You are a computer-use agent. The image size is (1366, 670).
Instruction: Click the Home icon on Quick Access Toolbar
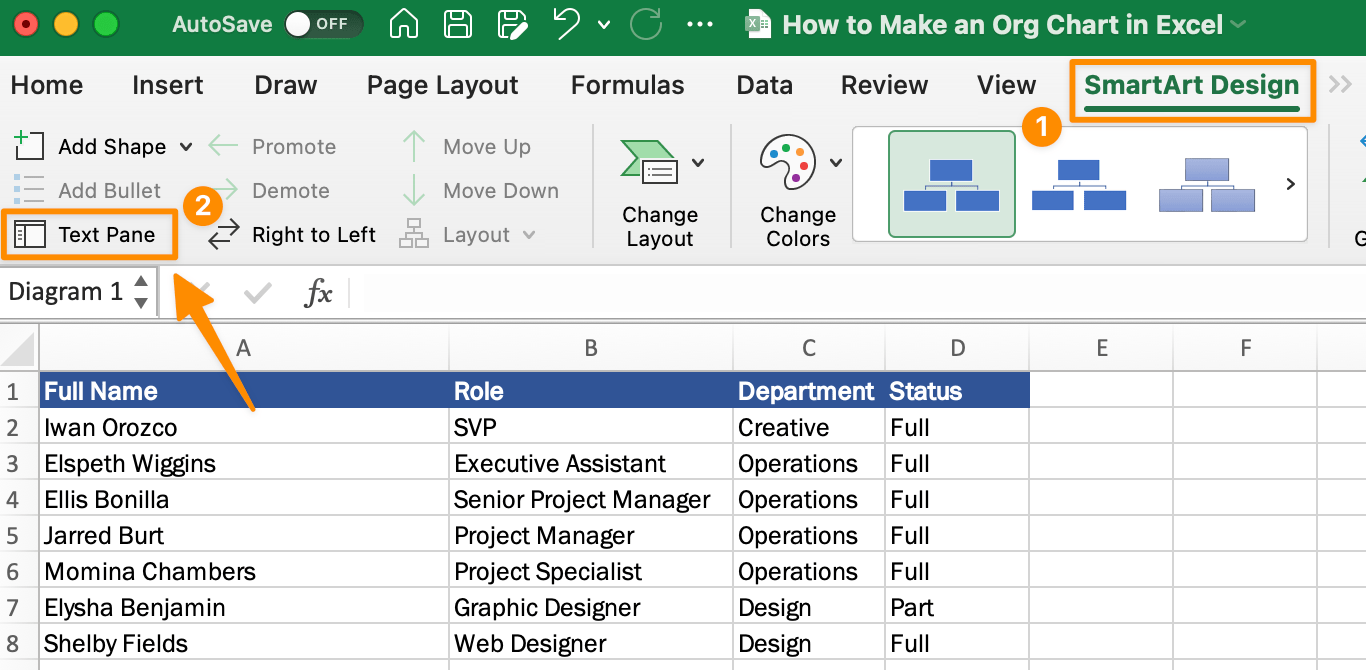click(x=403, y=24)
